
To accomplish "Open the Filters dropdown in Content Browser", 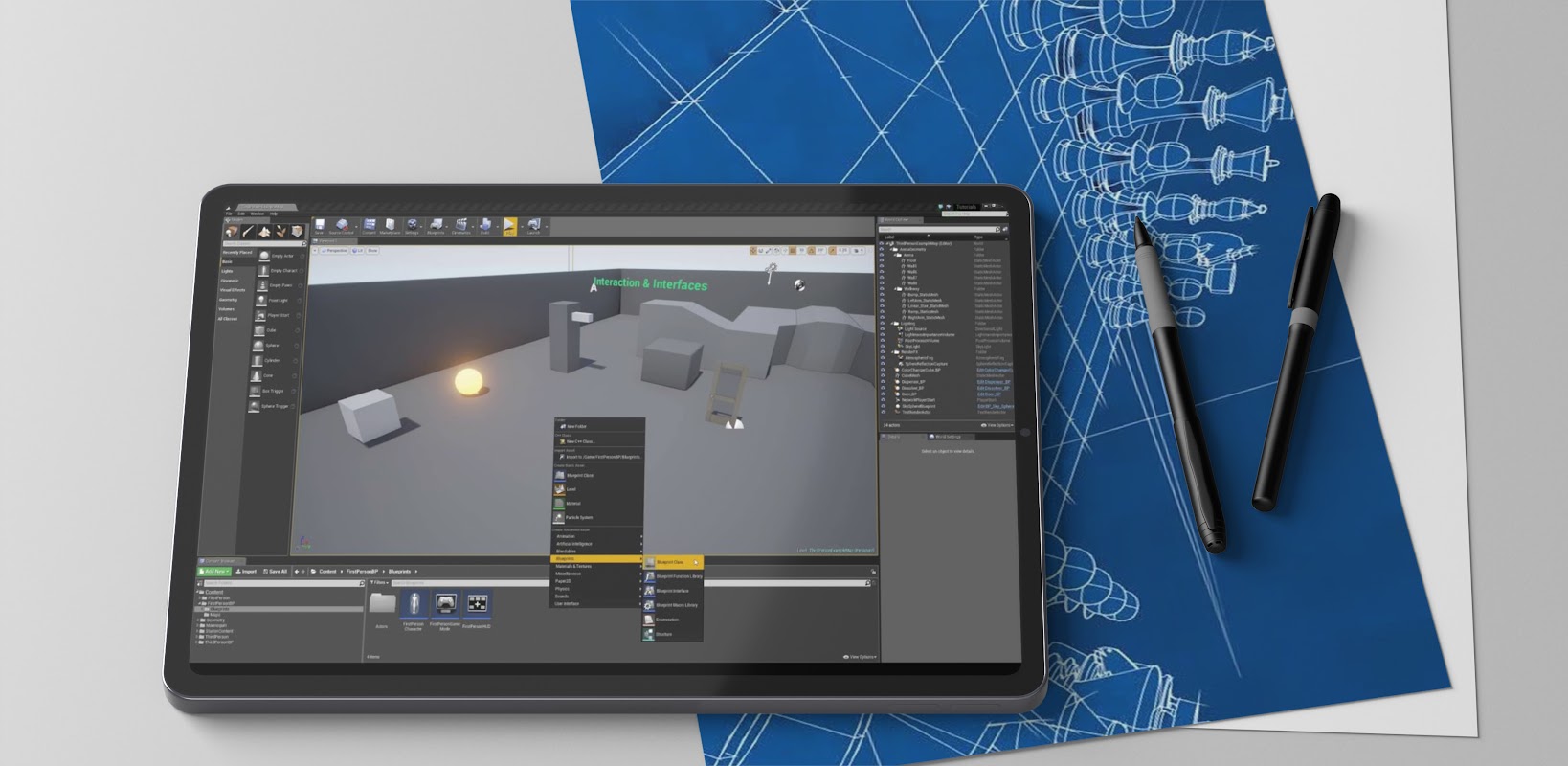I will pos(379,583).
